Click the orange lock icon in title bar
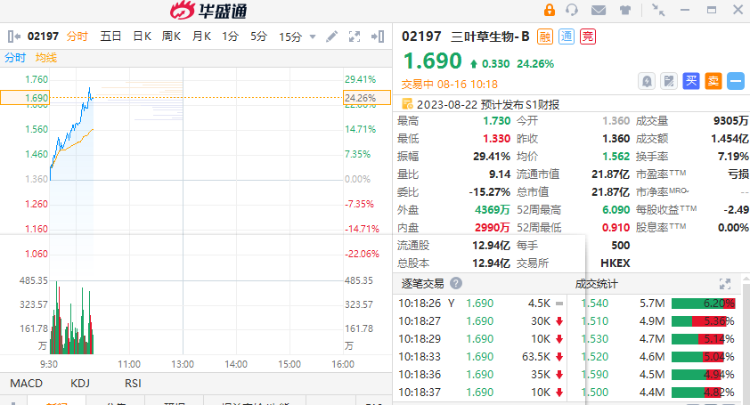 click(549, 10)
